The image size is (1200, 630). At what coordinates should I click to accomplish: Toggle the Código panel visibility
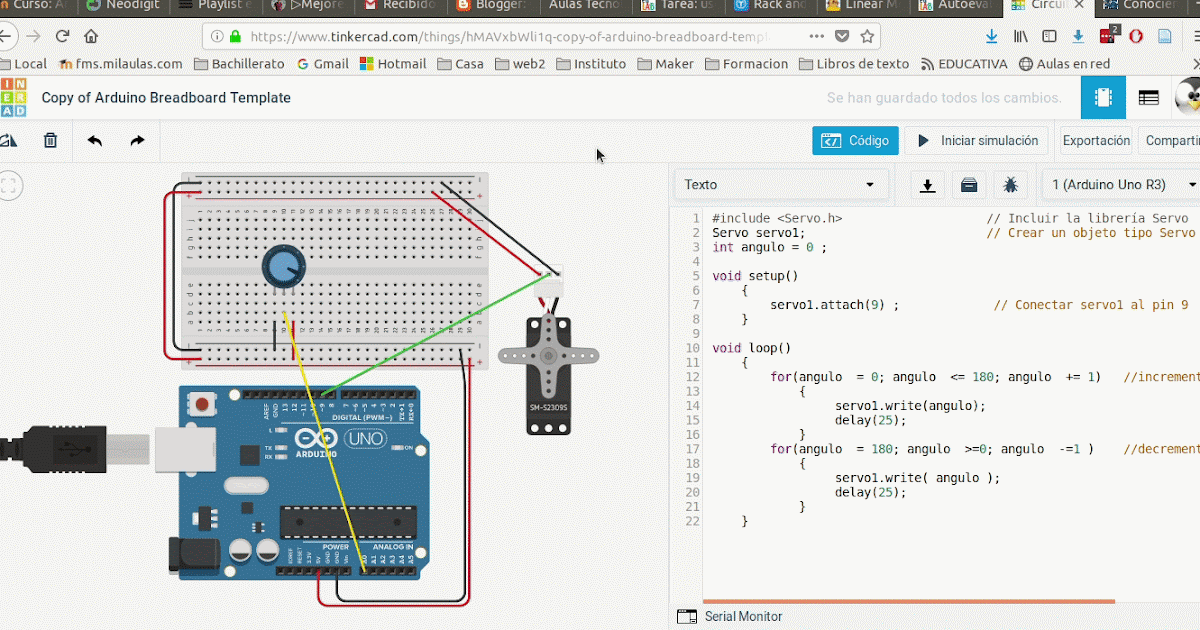pos(855,140)
